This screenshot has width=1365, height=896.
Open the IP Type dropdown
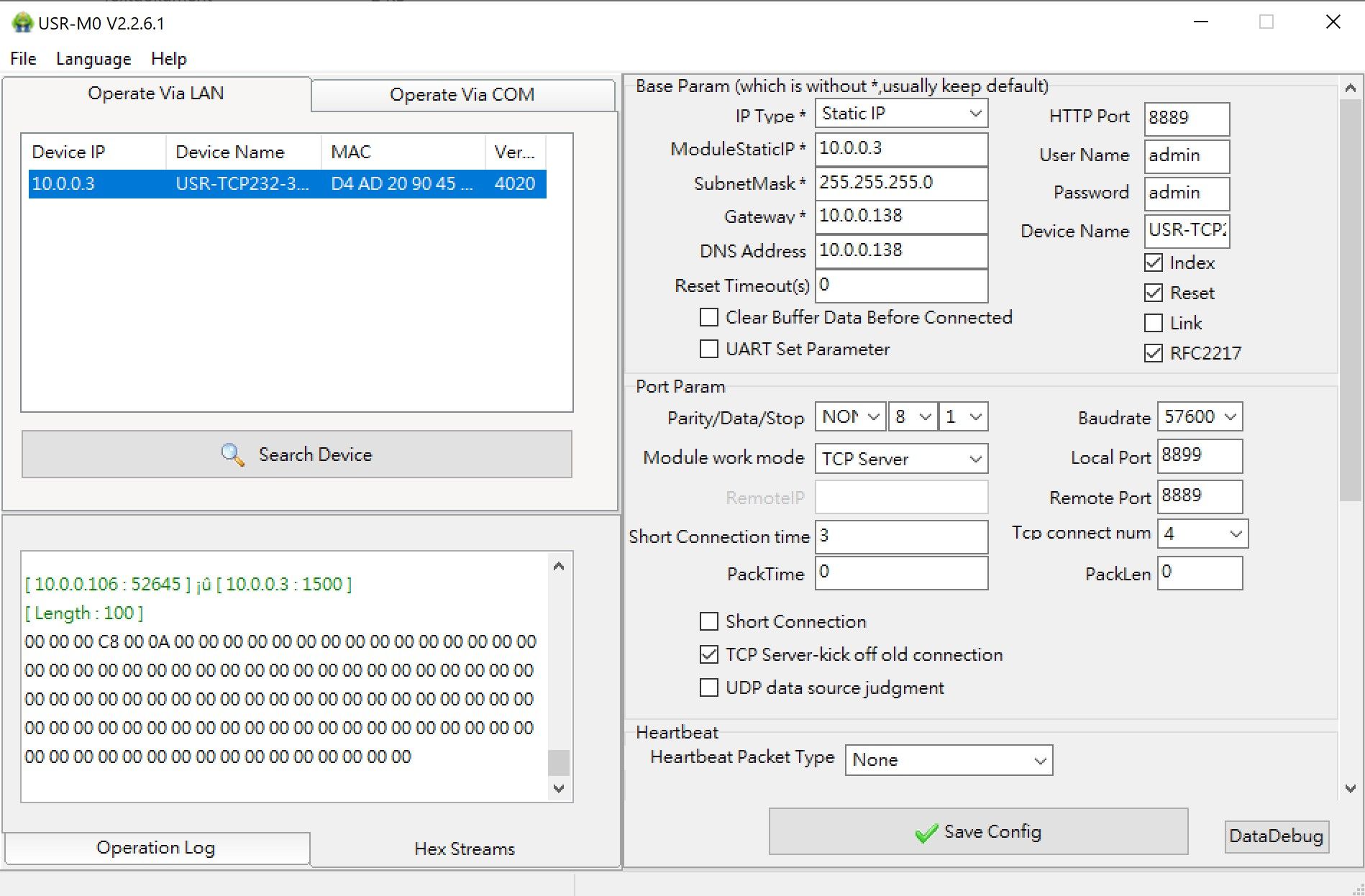pyautogui.click(x=901, y=114)
